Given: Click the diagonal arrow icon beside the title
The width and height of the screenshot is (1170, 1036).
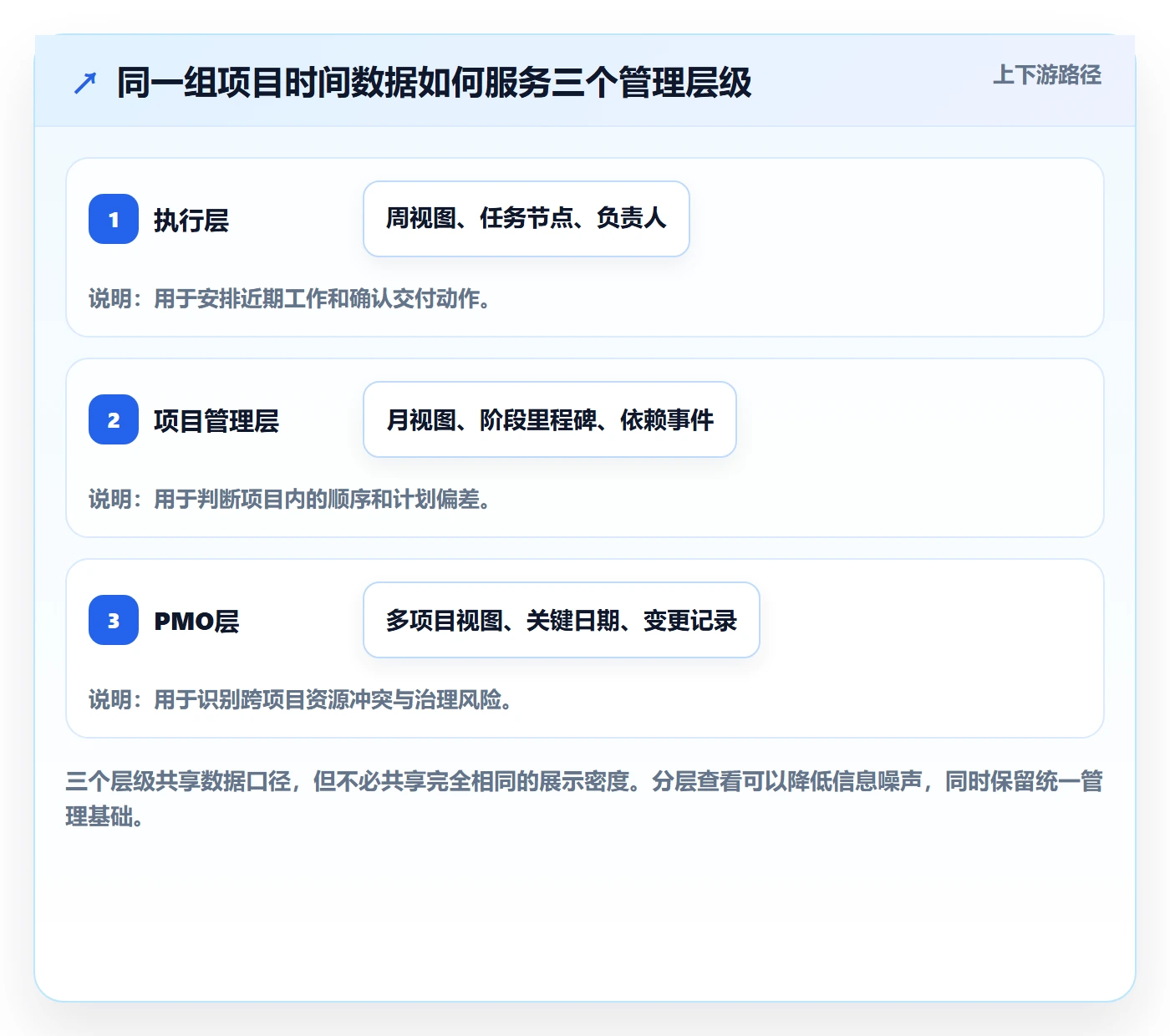Looking at the screenshot, I should [x=85, y=84].
